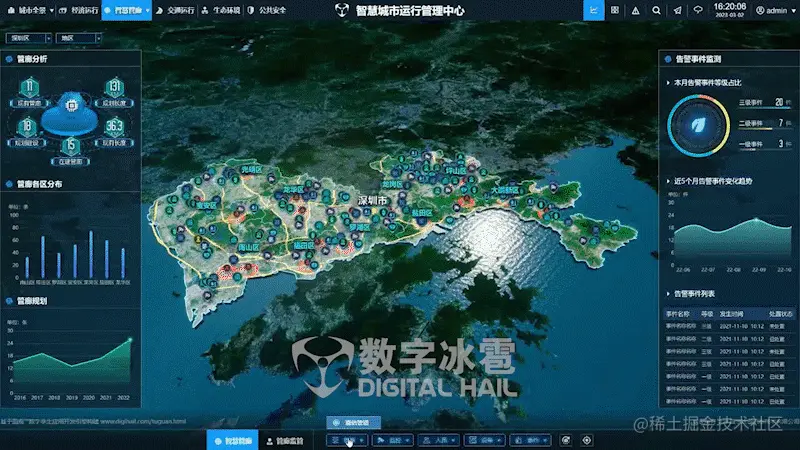Open the 事件 layer dropdown in bottom bar
The width and height of the screenshot is (800, 450).
(x=531, y=440)
